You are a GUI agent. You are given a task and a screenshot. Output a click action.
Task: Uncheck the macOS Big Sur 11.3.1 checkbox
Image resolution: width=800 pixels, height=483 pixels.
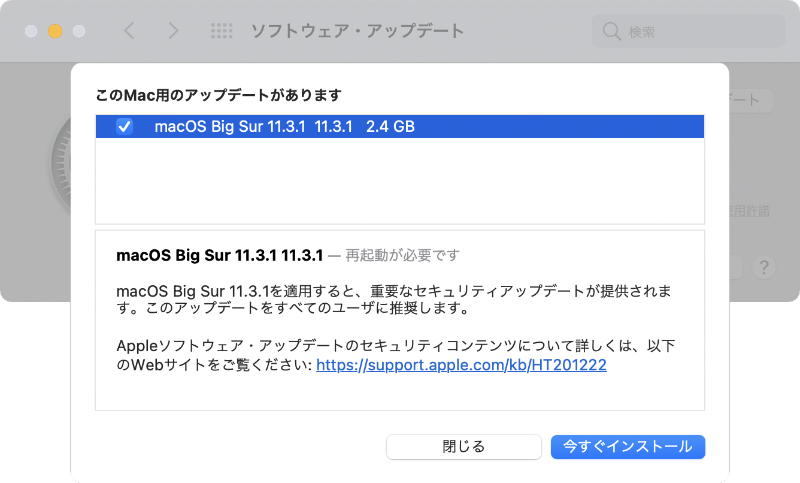pyautogui.click(x=125, y=127)
